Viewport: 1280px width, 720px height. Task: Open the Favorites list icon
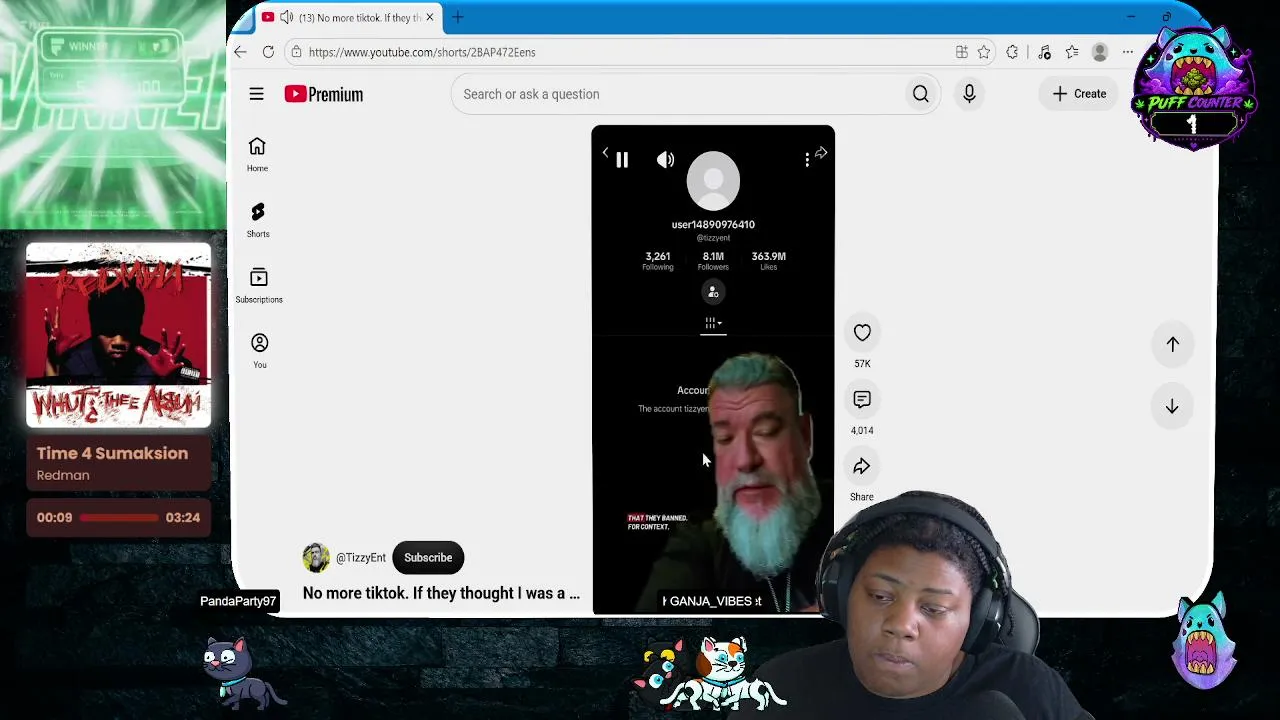1072,52
